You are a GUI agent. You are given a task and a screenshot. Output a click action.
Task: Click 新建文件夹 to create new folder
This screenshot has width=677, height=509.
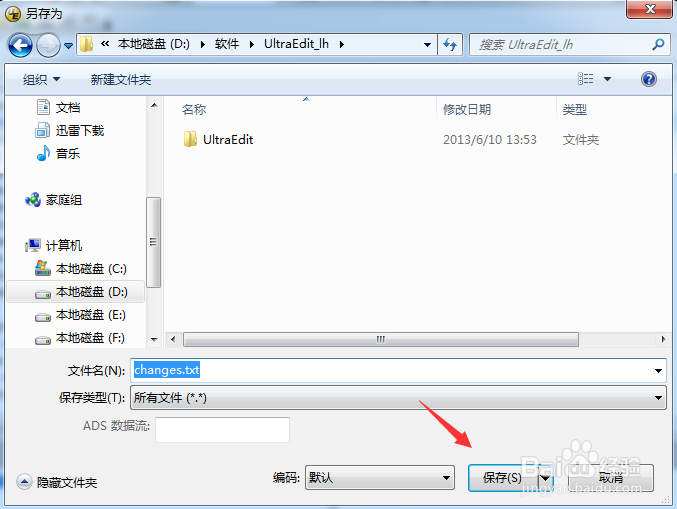tap(120, 79)
